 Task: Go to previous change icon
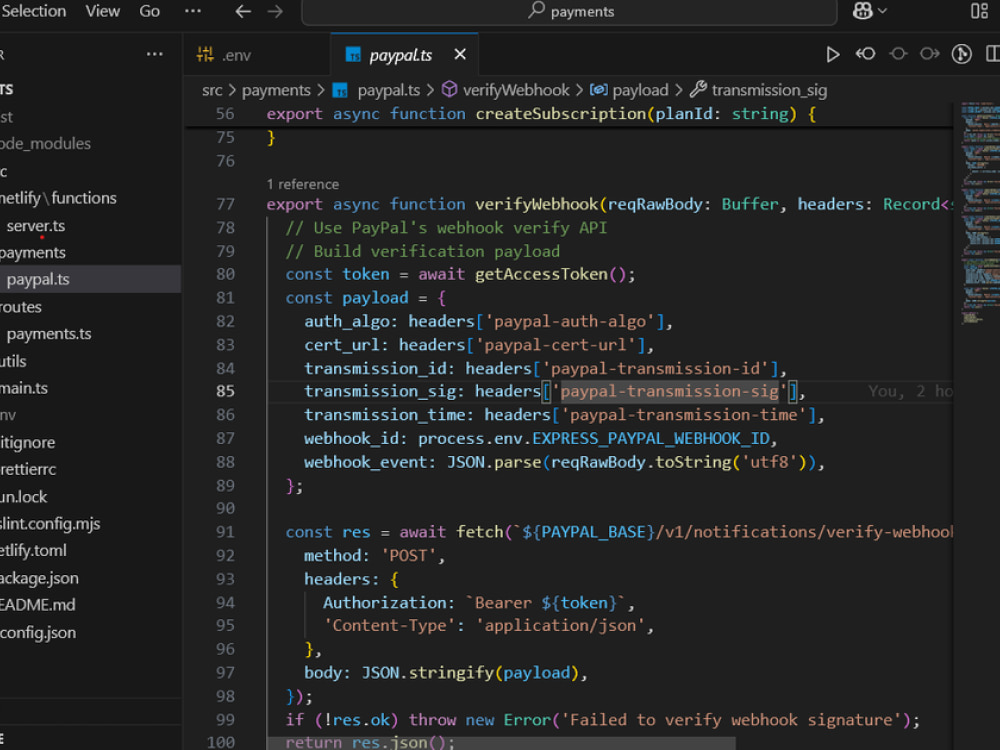[x=865, y=54]
